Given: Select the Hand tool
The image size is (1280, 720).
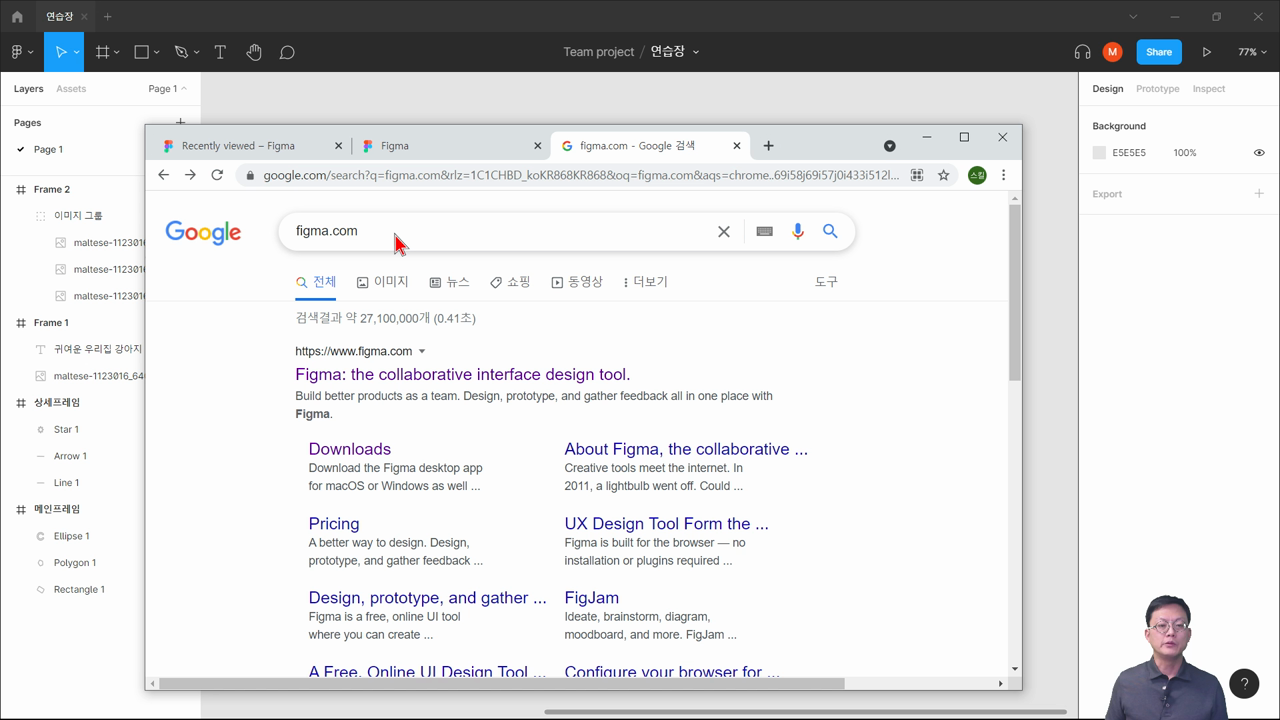Looking at the screenshot, I should click(254, 52).
